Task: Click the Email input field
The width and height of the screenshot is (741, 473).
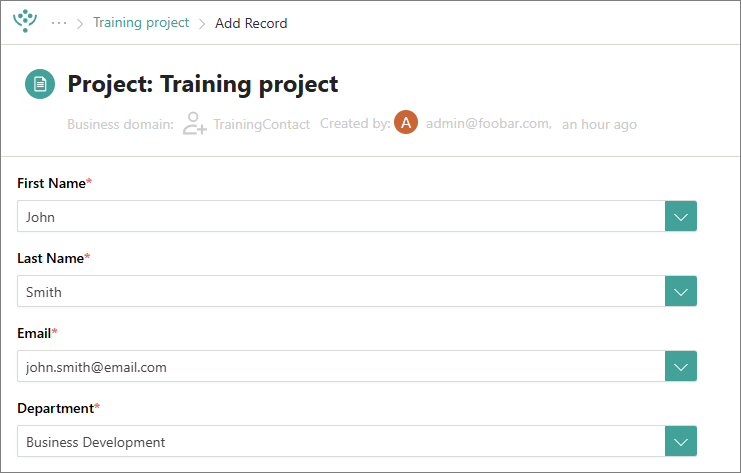Action: click(341, 366)
